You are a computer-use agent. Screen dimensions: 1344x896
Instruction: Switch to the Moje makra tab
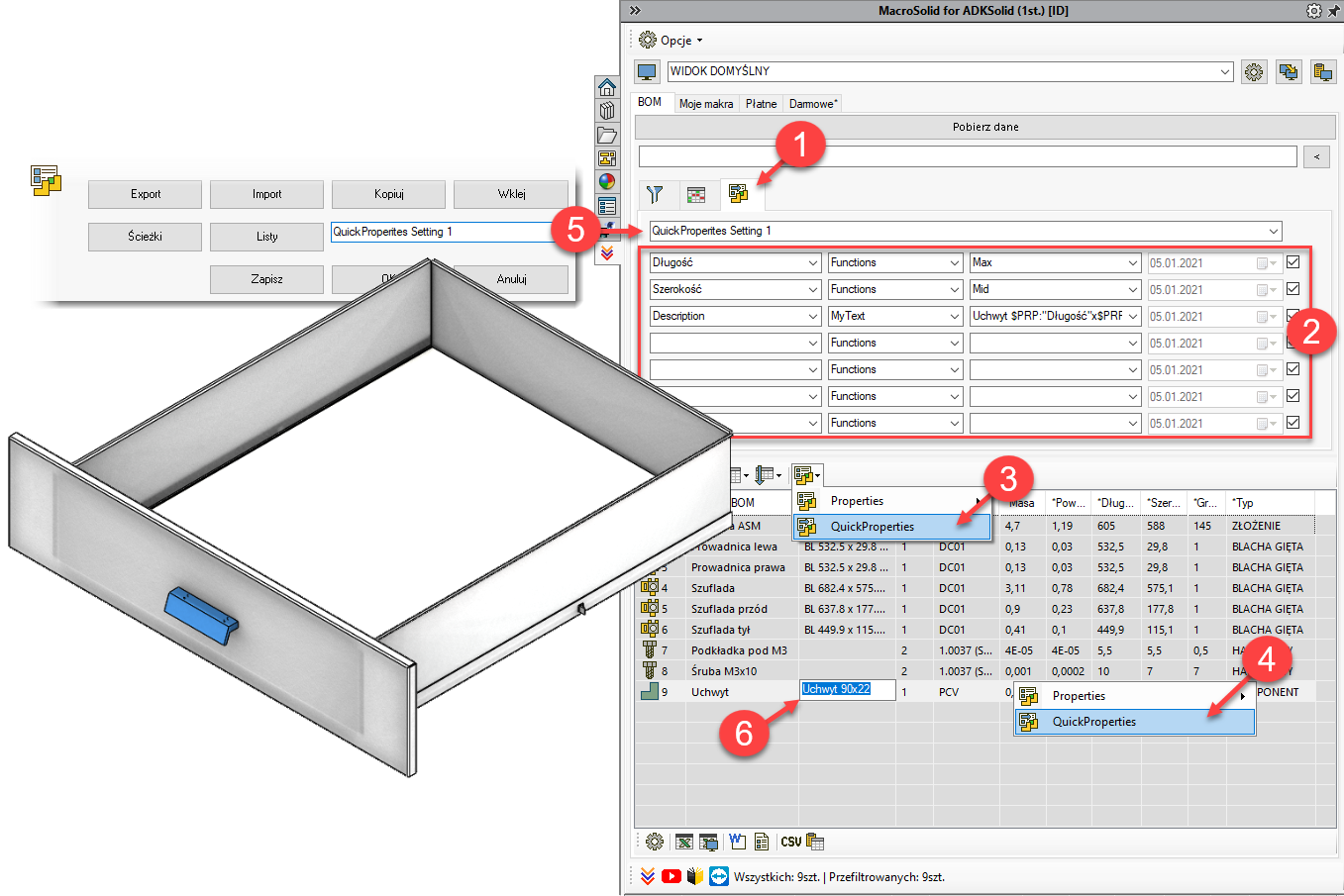click(706, 104)
